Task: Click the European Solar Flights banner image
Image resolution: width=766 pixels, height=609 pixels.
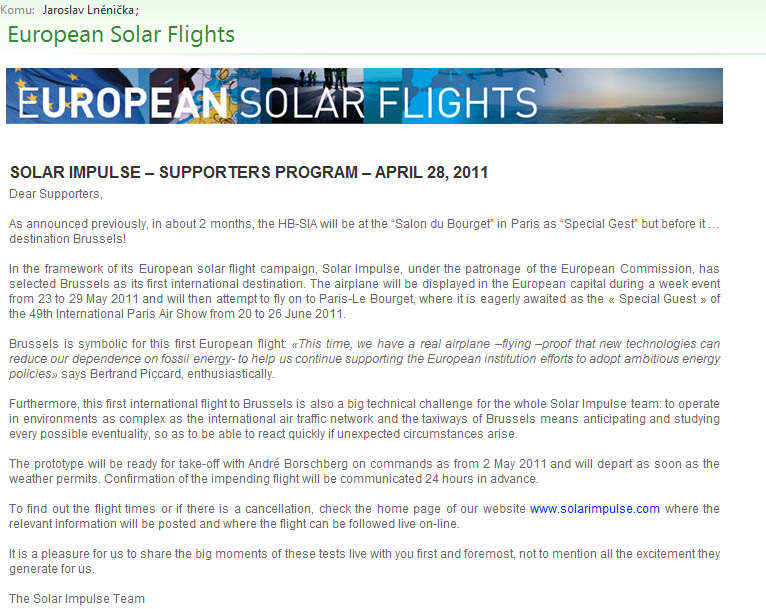Action: pos(364,96)
